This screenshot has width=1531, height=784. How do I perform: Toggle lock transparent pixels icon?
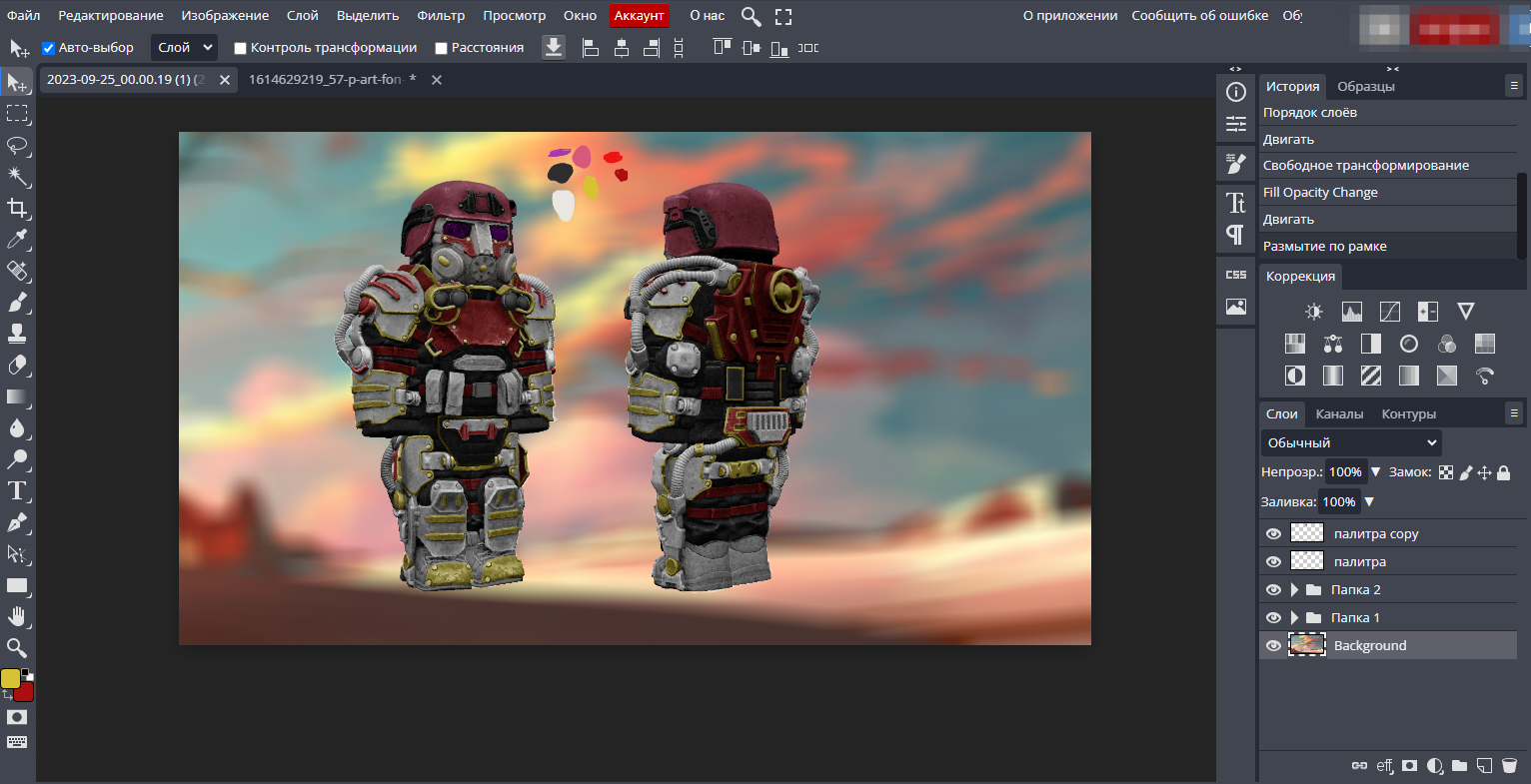[1446, 472]
